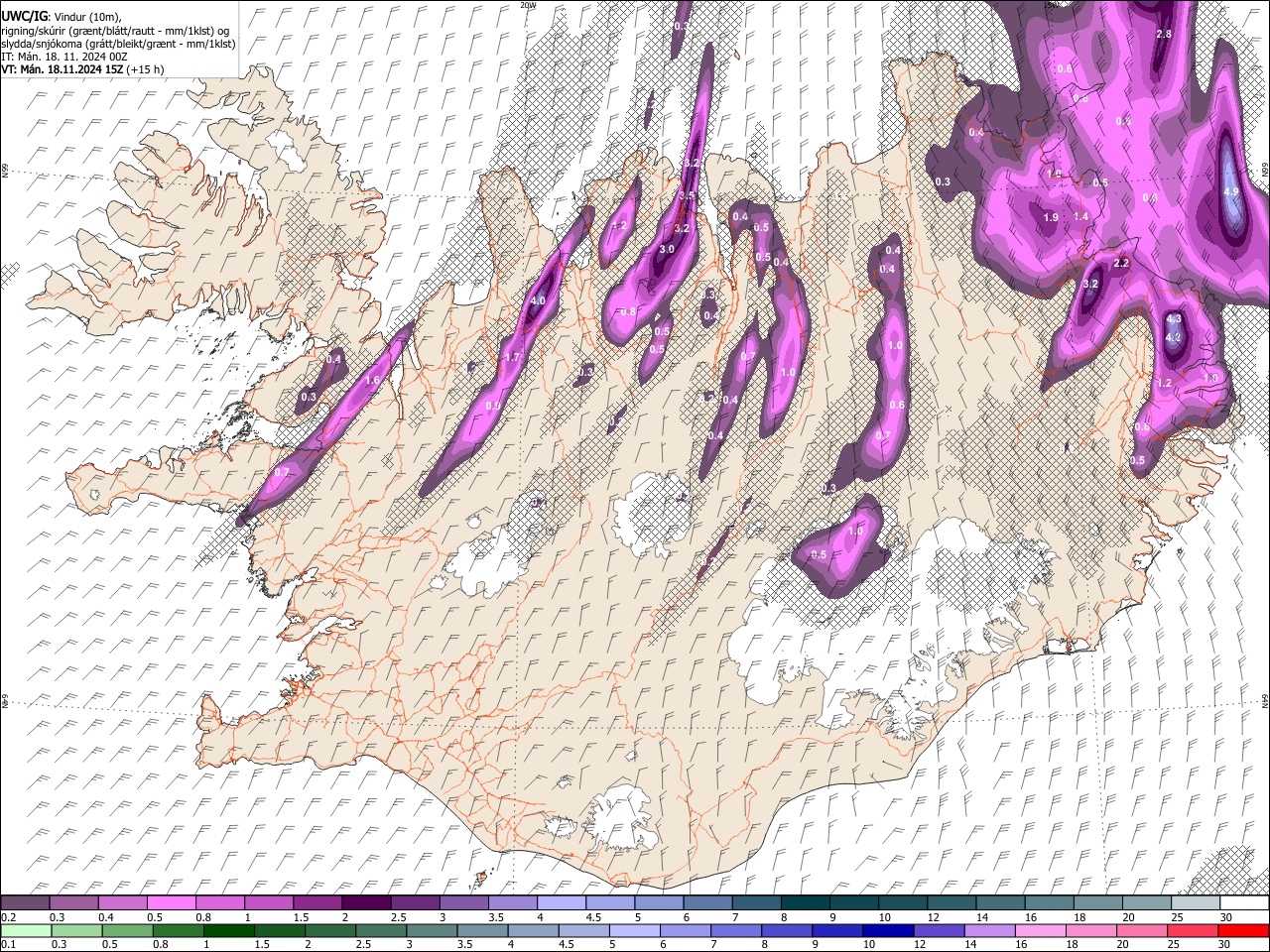Image resolution: width=1270 pixels, height=952 pixels.
Task: Click the 4.3 snowfall value on the map
Action: pos(1174,319)
